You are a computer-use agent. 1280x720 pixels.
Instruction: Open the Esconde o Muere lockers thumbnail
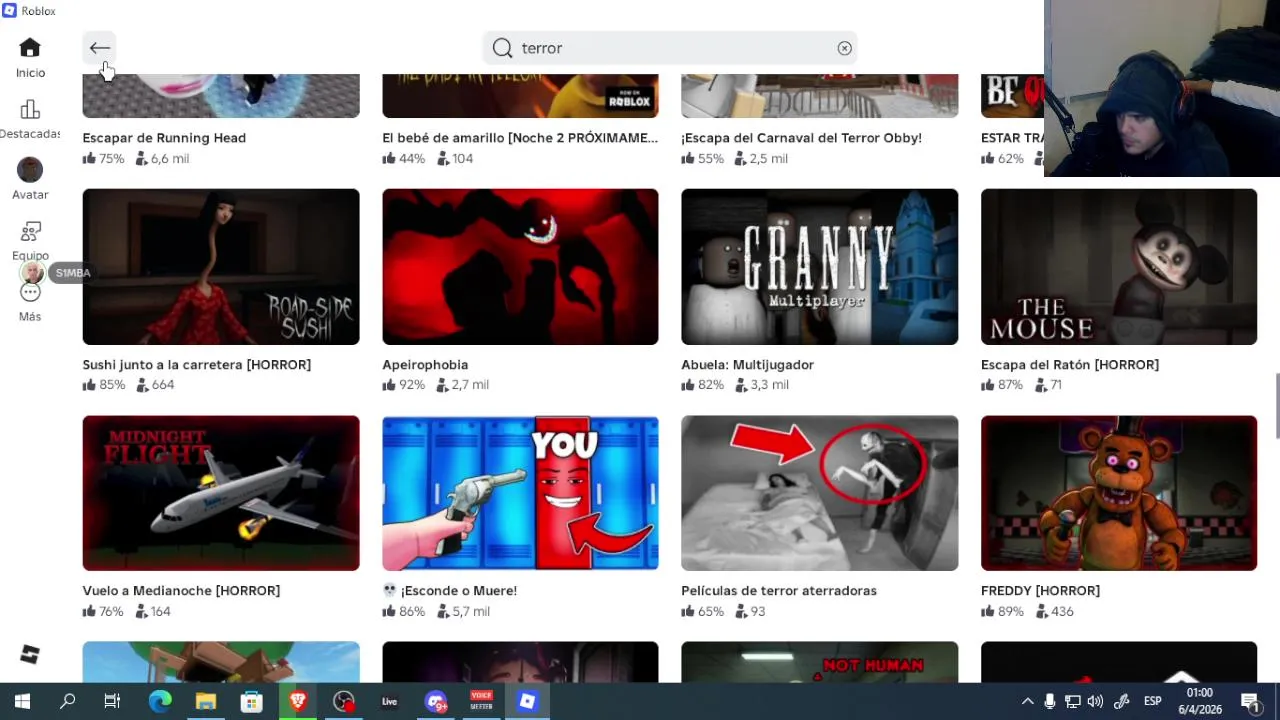520,493
